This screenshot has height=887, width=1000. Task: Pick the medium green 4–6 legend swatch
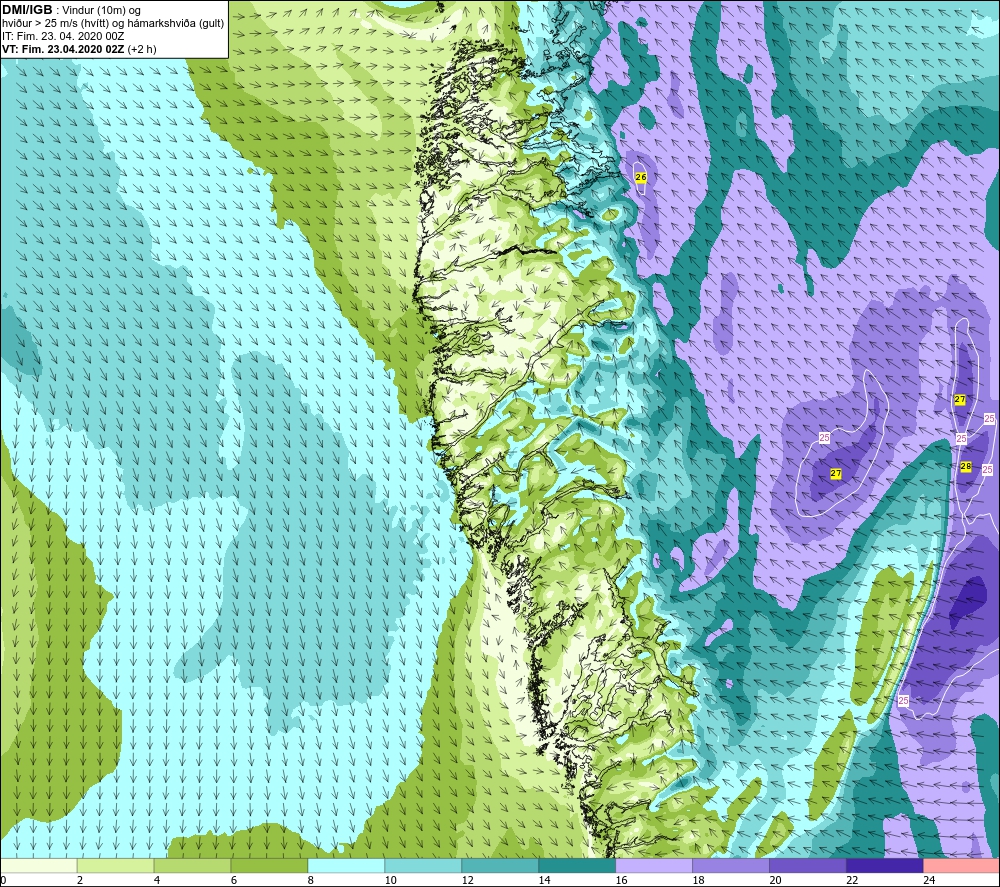point(193,866)
